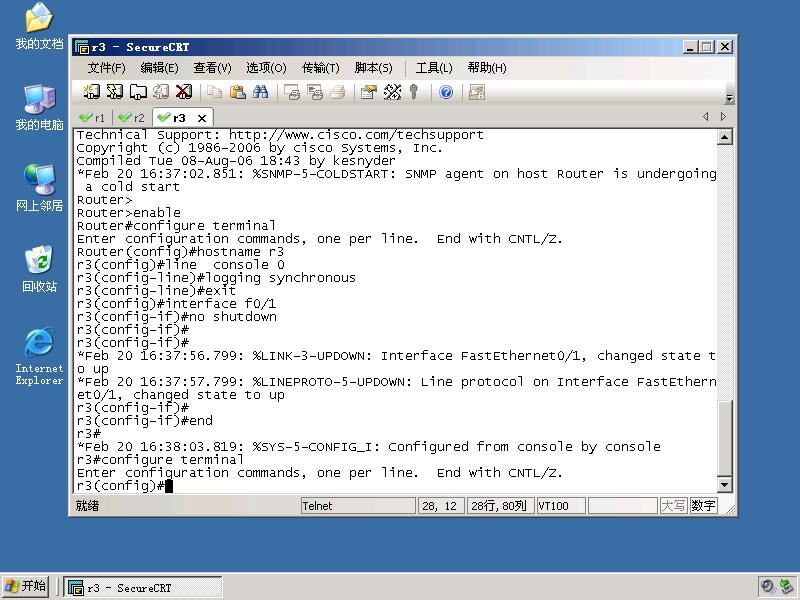
Task: Click the Find binoculars icon
Action: tap(260, 92)
